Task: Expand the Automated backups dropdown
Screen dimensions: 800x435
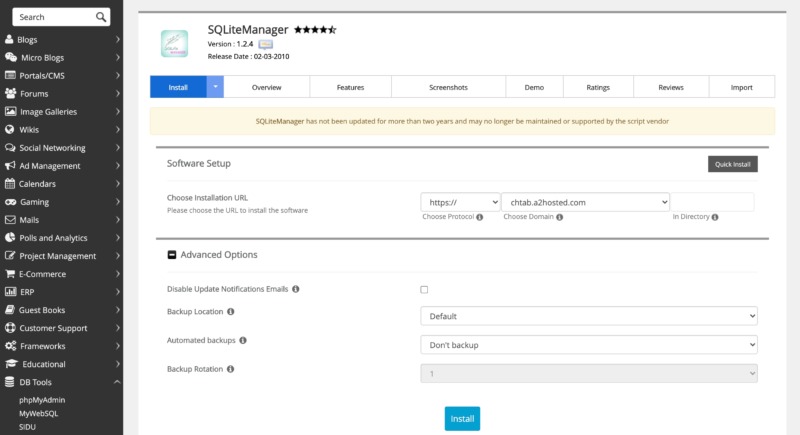Action: point(588,344)
